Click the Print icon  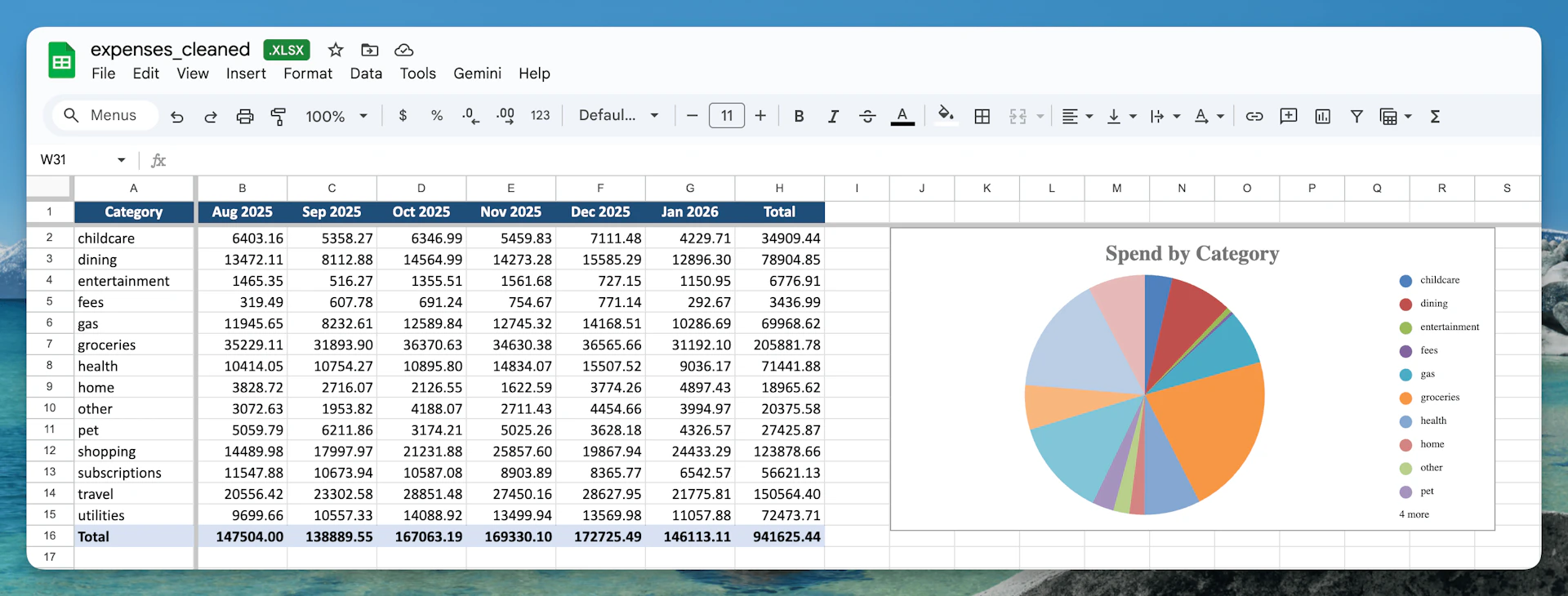tap(245, 117)
